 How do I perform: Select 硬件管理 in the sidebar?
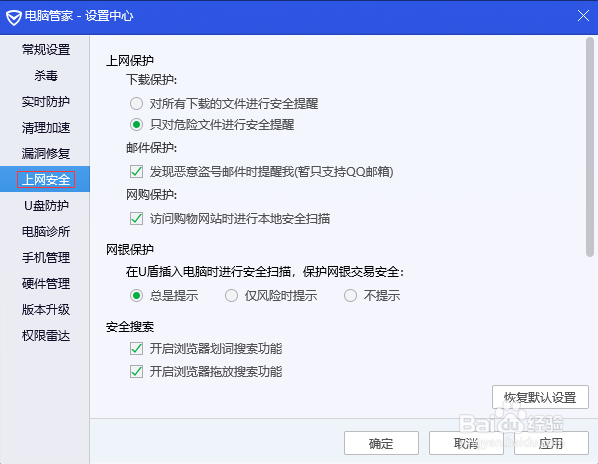click(46, 284)
